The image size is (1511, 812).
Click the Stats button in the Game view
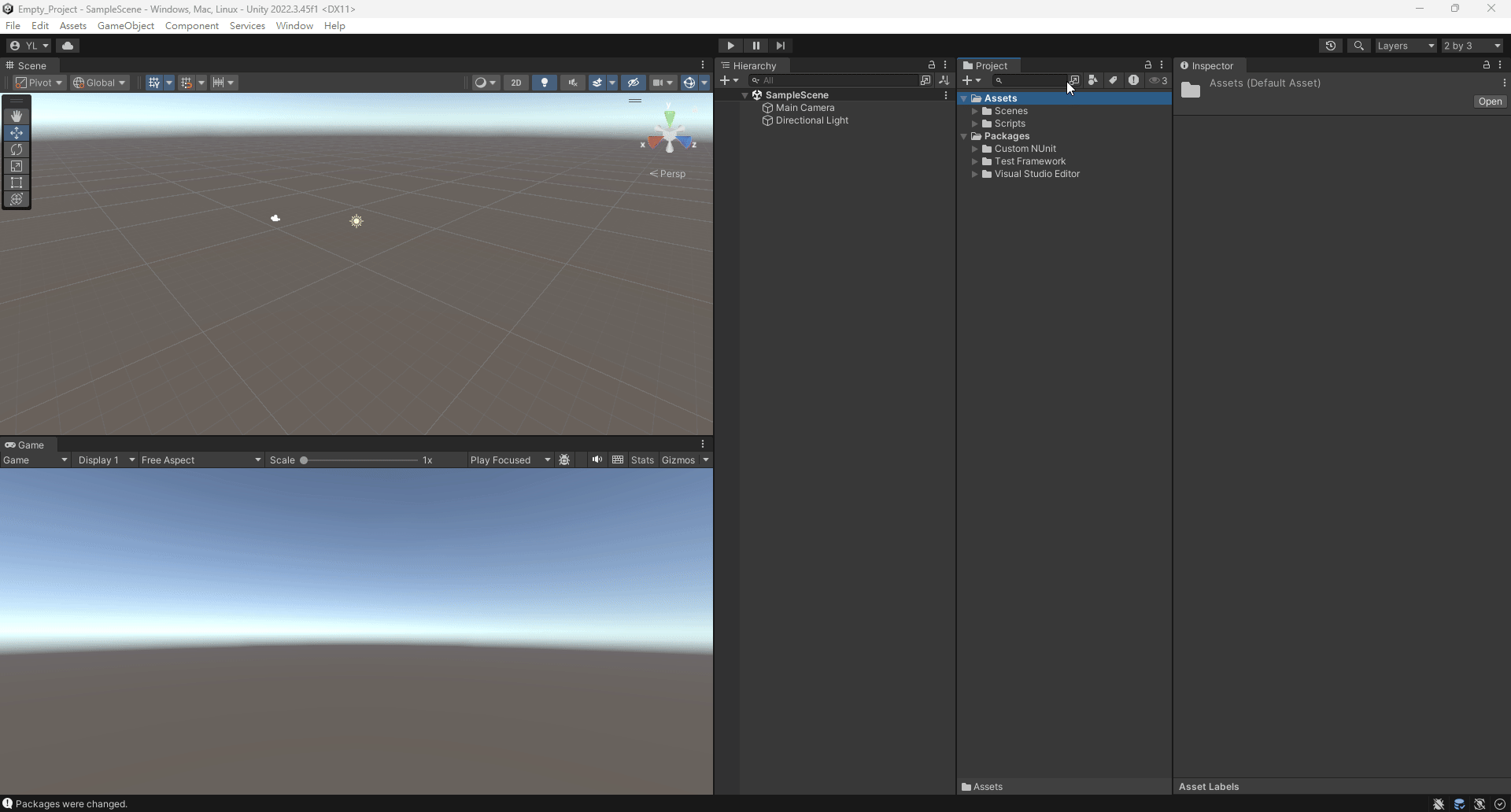coord(642,460)
